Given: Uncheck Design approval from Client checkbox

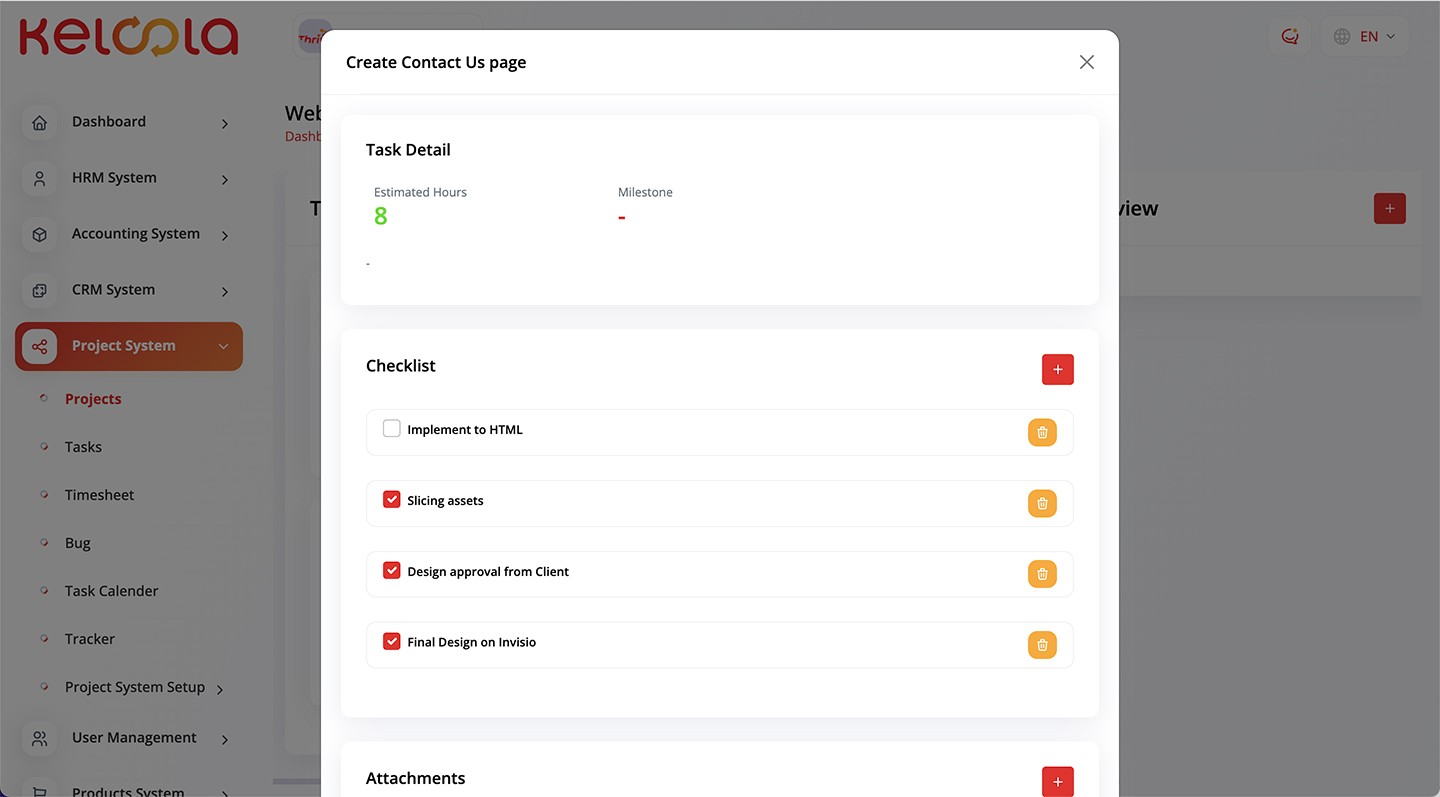Looking at the screenshot, I should click(392, 570).
